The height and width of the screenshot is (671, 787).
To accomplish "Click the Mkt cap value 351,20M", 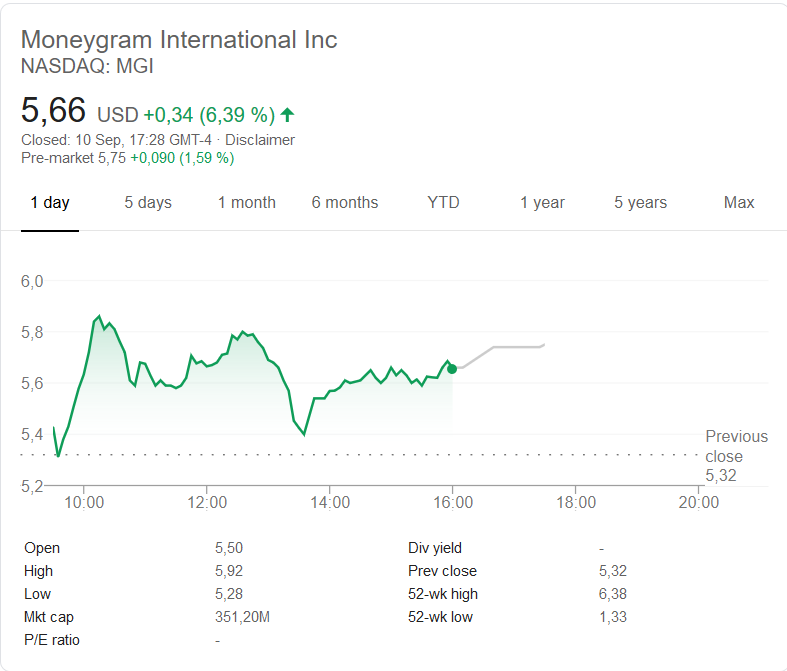I will click(x=242, y=617).
